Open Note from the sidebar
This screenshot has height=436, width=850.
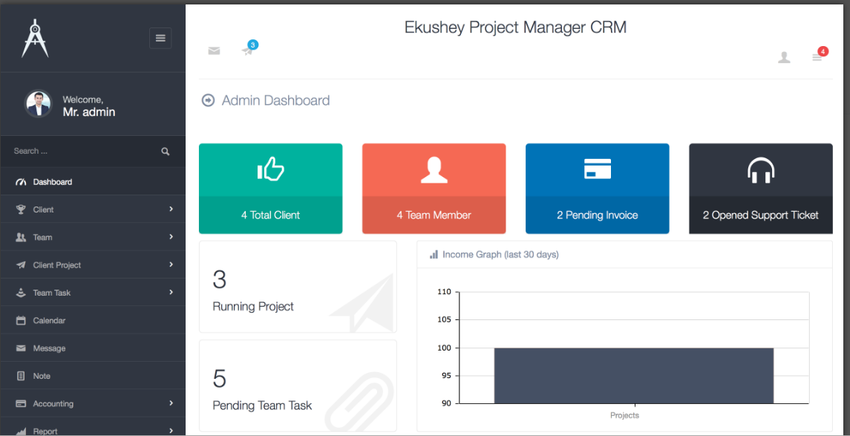tap(41, 376)
